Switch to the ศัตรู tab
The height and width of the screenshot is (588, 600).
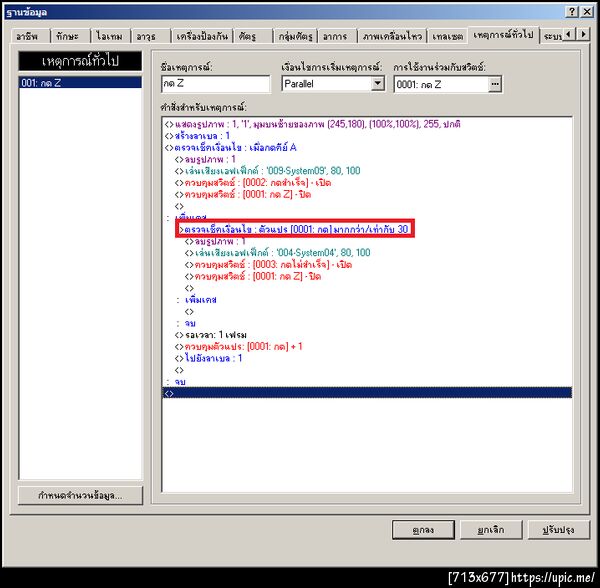(x=252, y=36)
